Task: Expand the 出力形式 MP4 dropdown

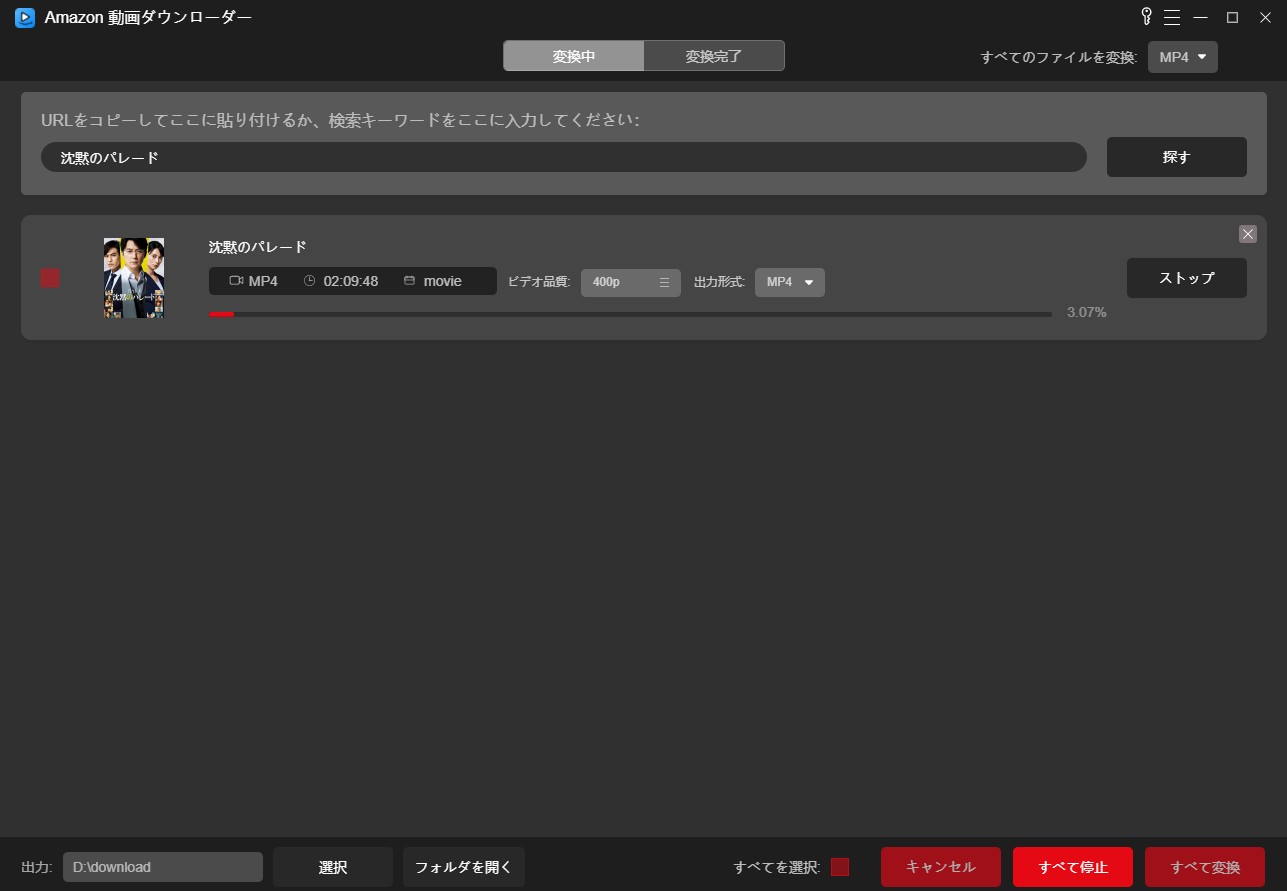Action: 790,282
